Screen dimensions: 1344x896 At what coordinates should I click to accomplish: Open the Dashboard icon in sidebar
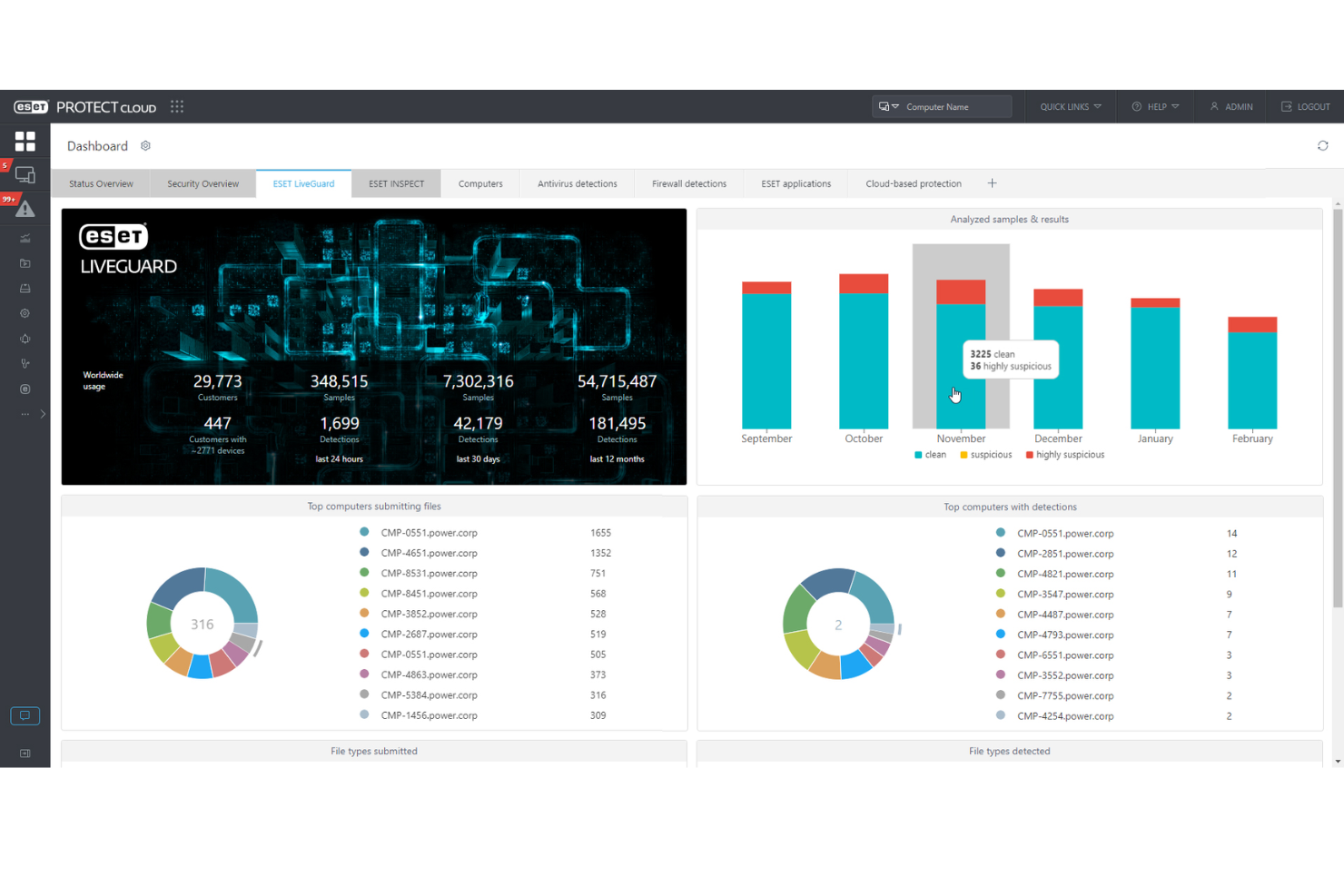pyautogui.click(x=25, y=141)
